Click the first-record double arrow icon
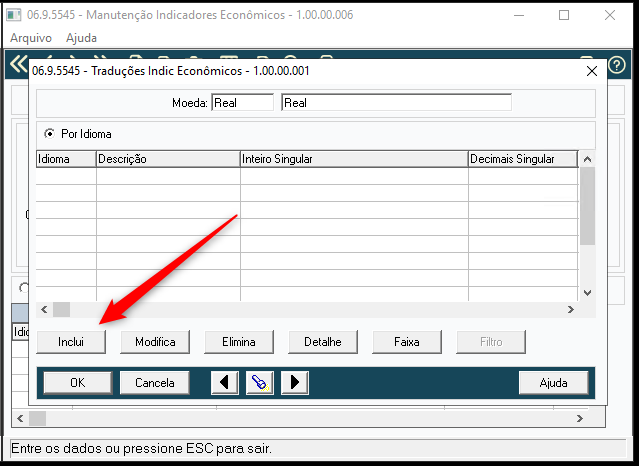This screenshot has height=466, width=639. [18, 63]
